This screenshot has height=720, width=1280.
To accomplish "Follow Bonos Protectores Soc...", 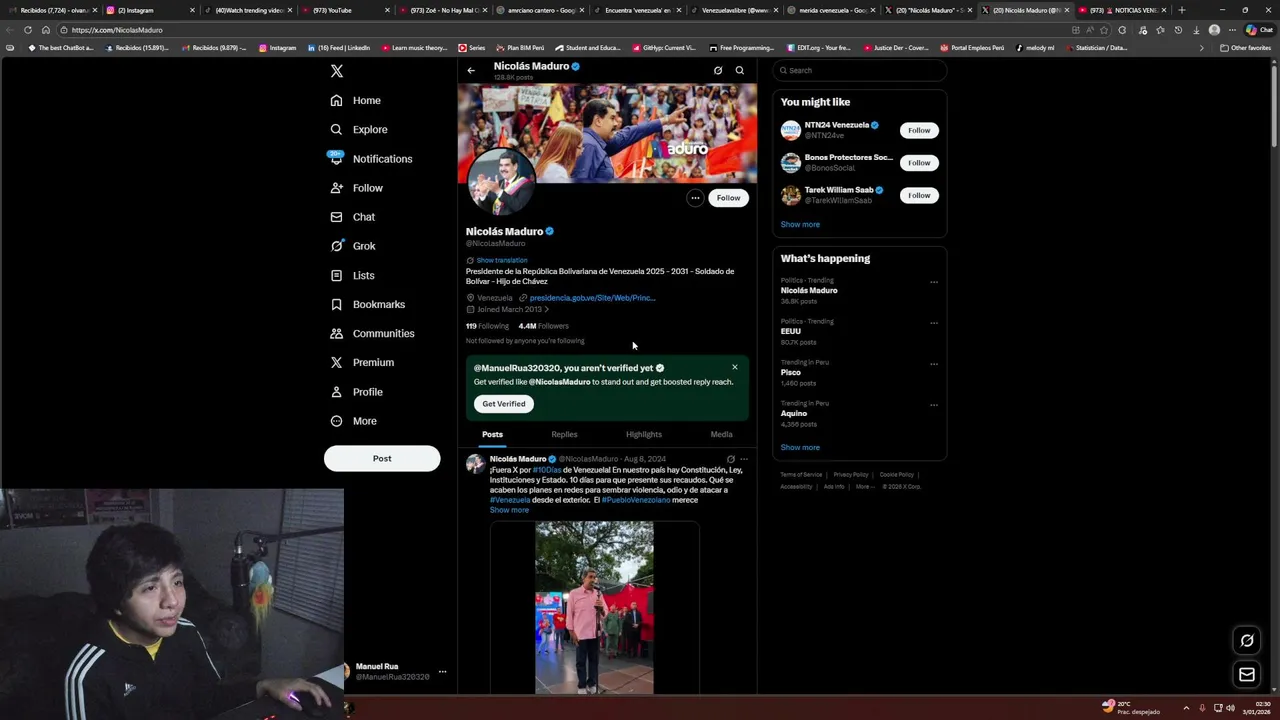I will coord(919,163).
